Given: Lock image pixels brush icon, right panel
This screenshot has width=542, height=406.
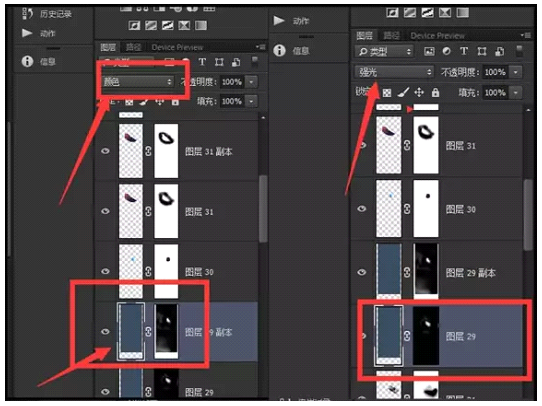Looking at the screenshot, I should (x=403, y=92).
